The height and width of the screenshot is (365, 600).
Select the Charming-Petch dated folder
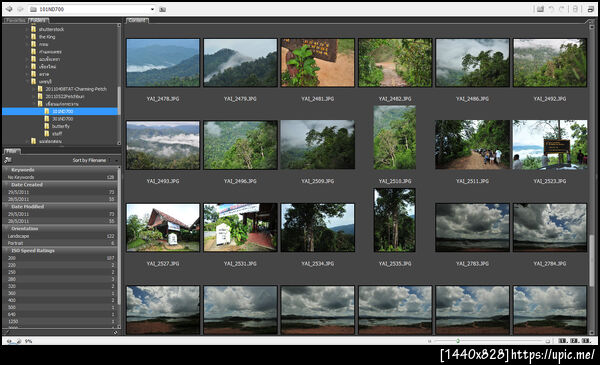coord(76,89)
